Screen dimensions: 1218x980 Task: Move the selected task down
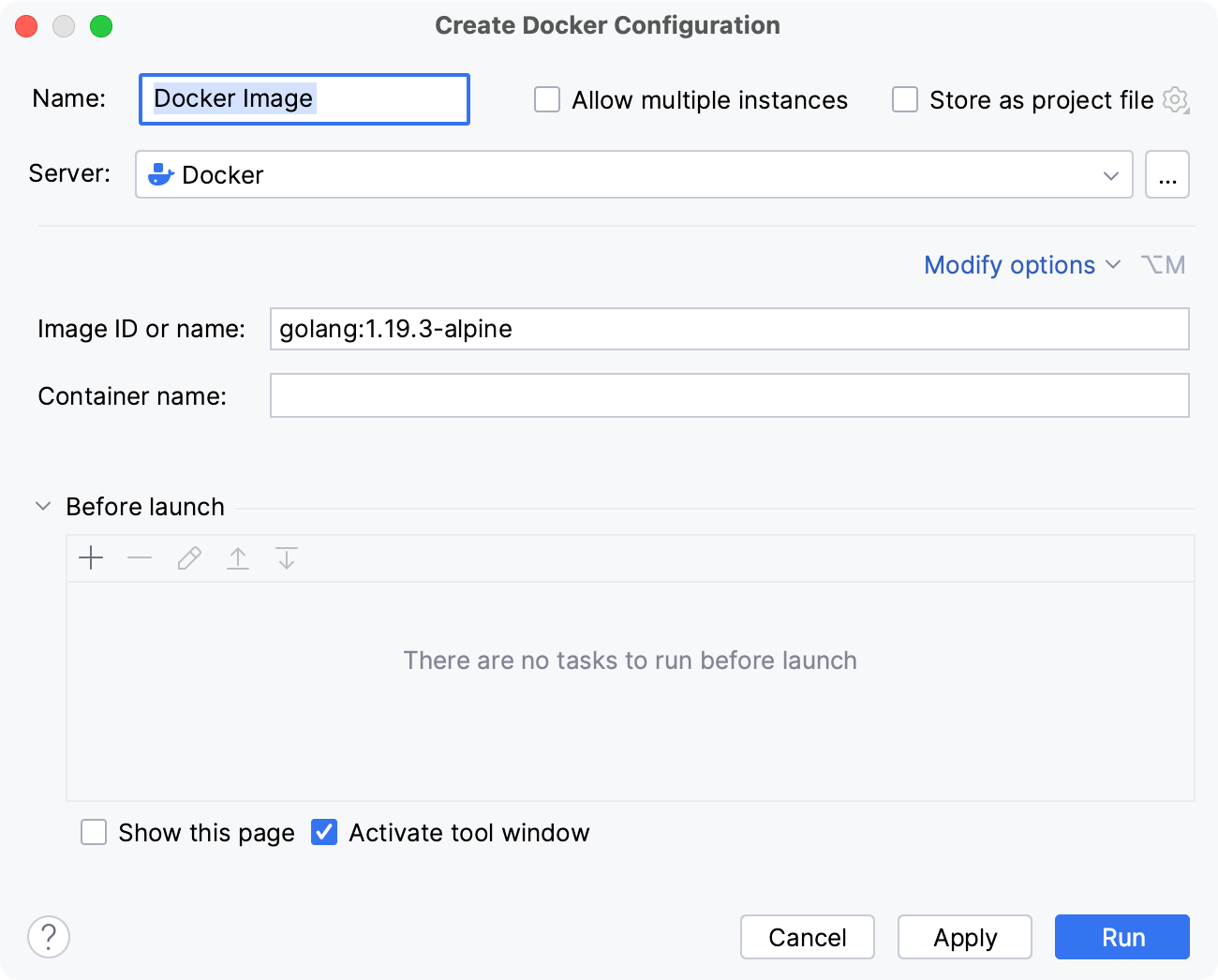pyautogui.click(x=286, y=557)
